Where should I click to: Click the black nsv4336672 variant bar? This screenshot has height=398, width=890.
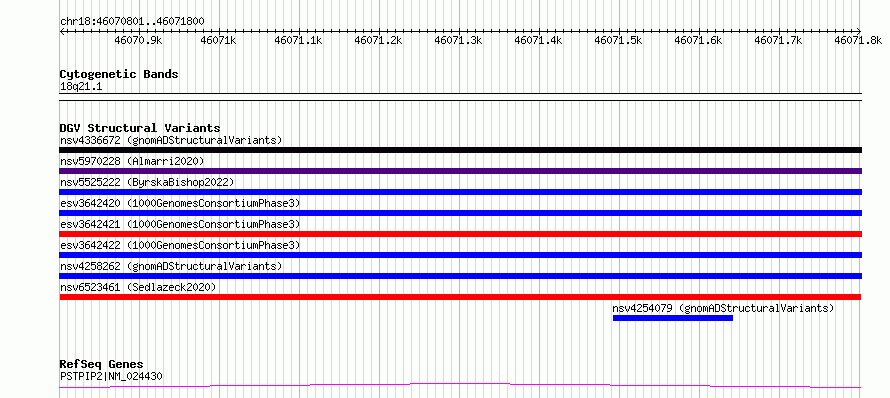tap(460, 150)
